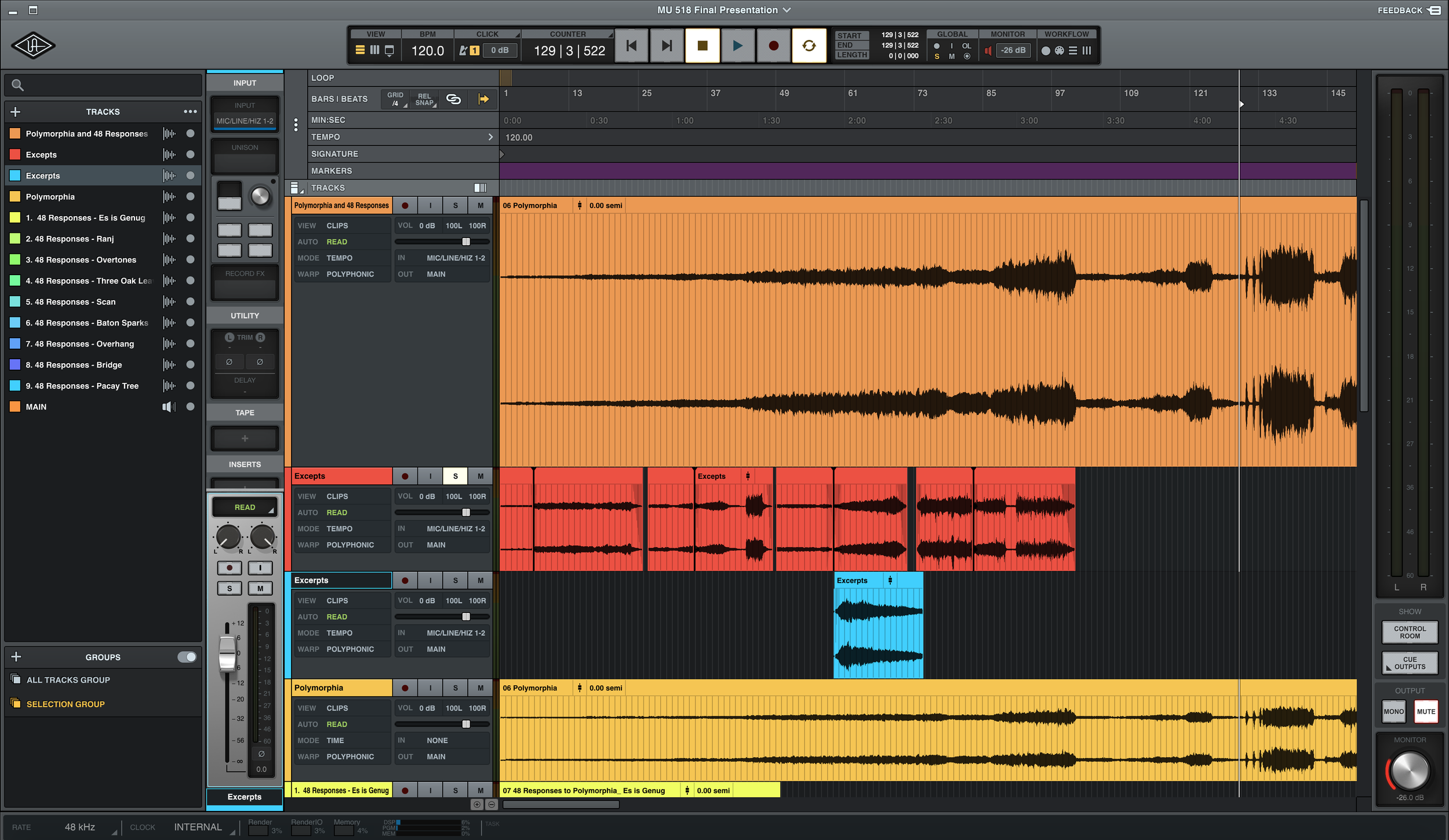The image size is (1449, 840).
Task: Open the CONTROL ROOM panel button
Action: point(1409,632)
